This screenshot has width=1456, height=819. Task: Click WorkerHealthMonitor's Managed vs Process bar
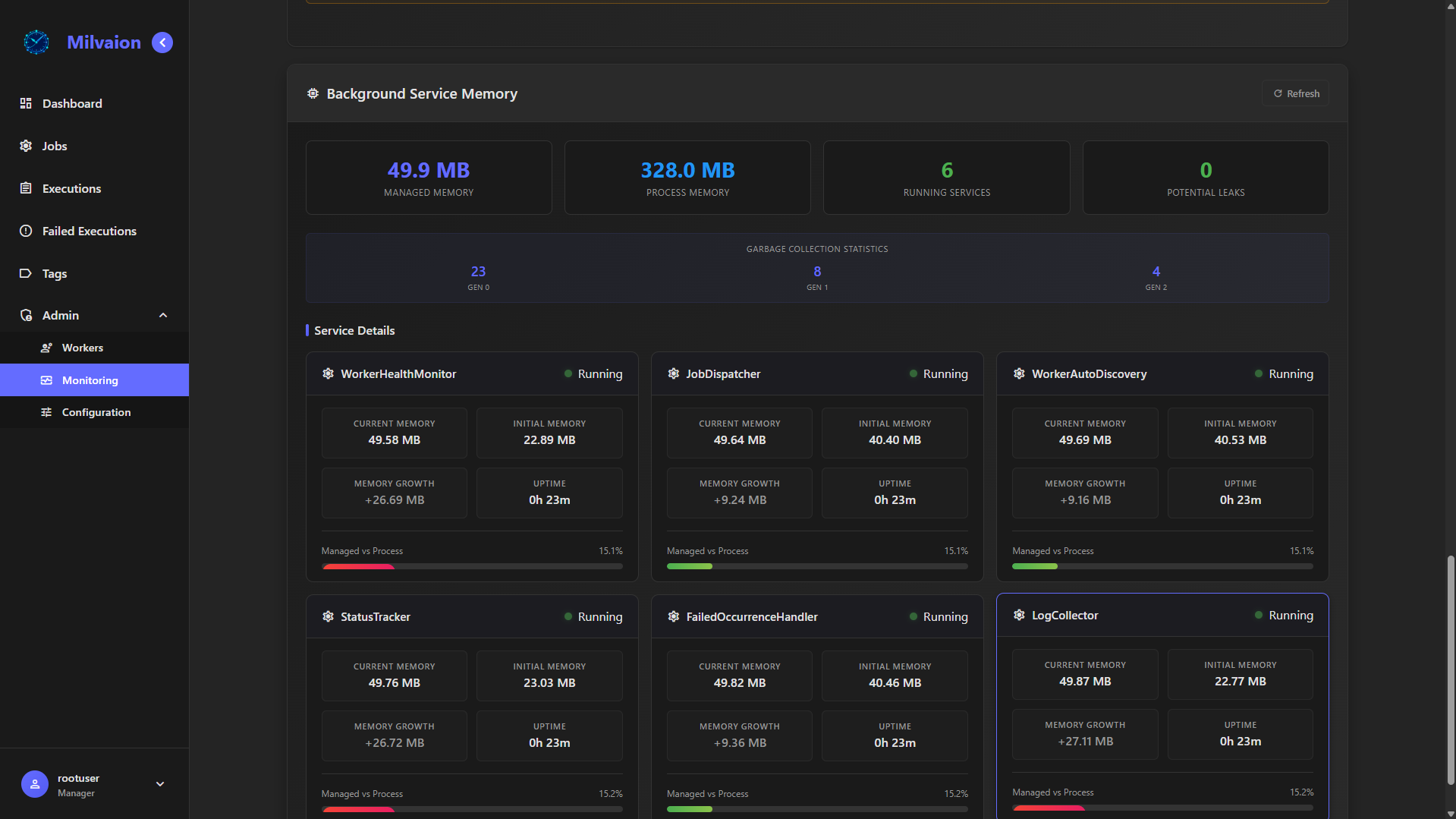(x=472, y=566)
